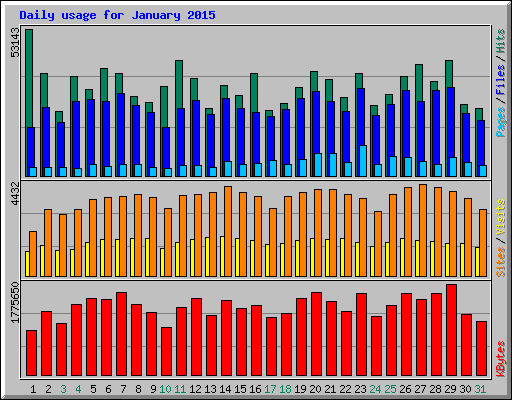
Task: Click day 14 axis label
Action: tap(225, 389)
